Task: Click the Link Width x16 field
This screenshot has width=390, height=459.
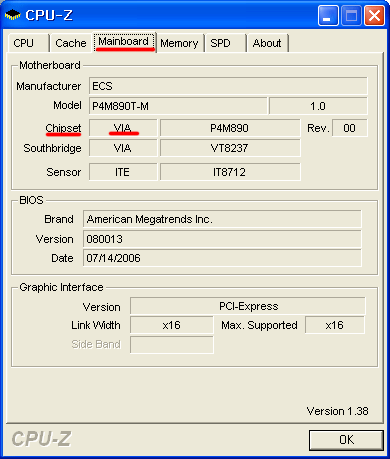Action: [172, 325]
